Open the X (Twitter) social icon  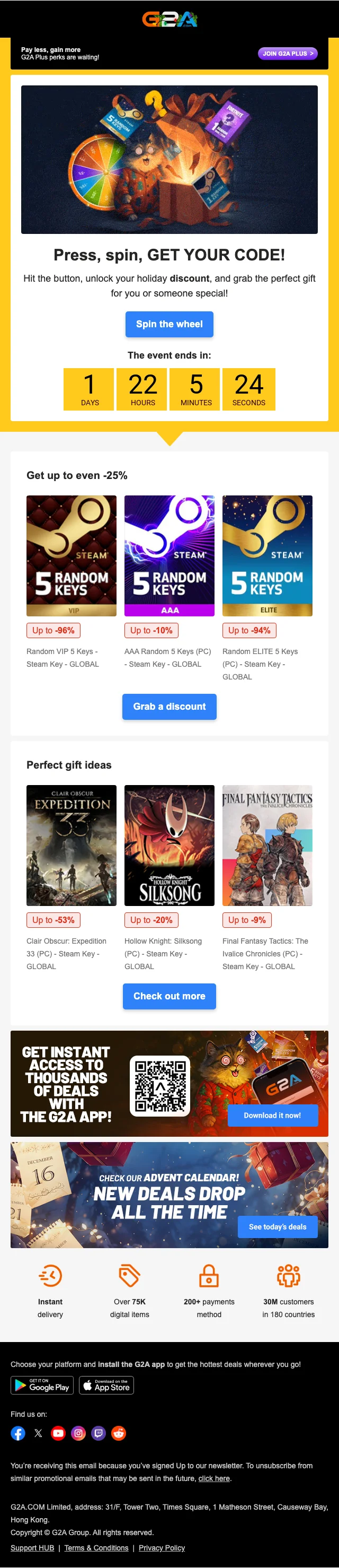point(38,1433)
